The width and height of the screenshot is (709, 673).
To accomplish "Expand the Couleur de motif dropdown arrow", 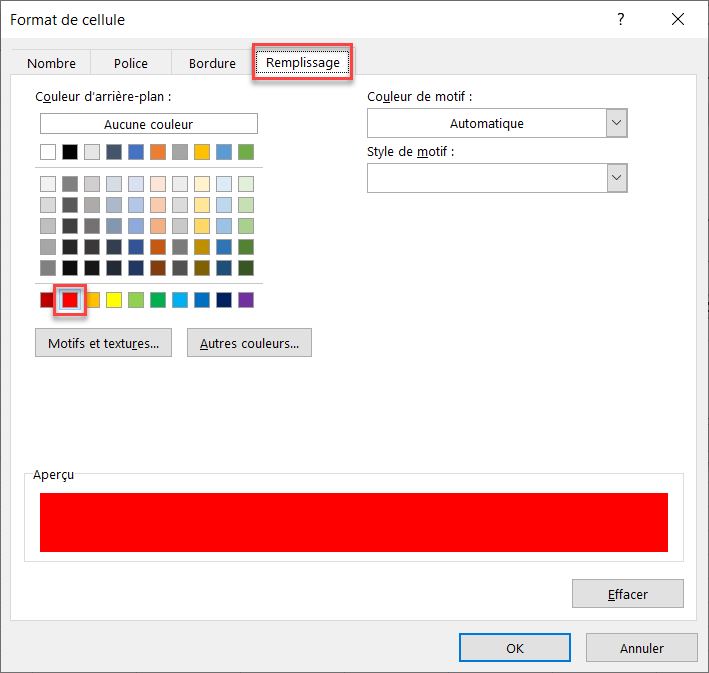I will 616,123.
